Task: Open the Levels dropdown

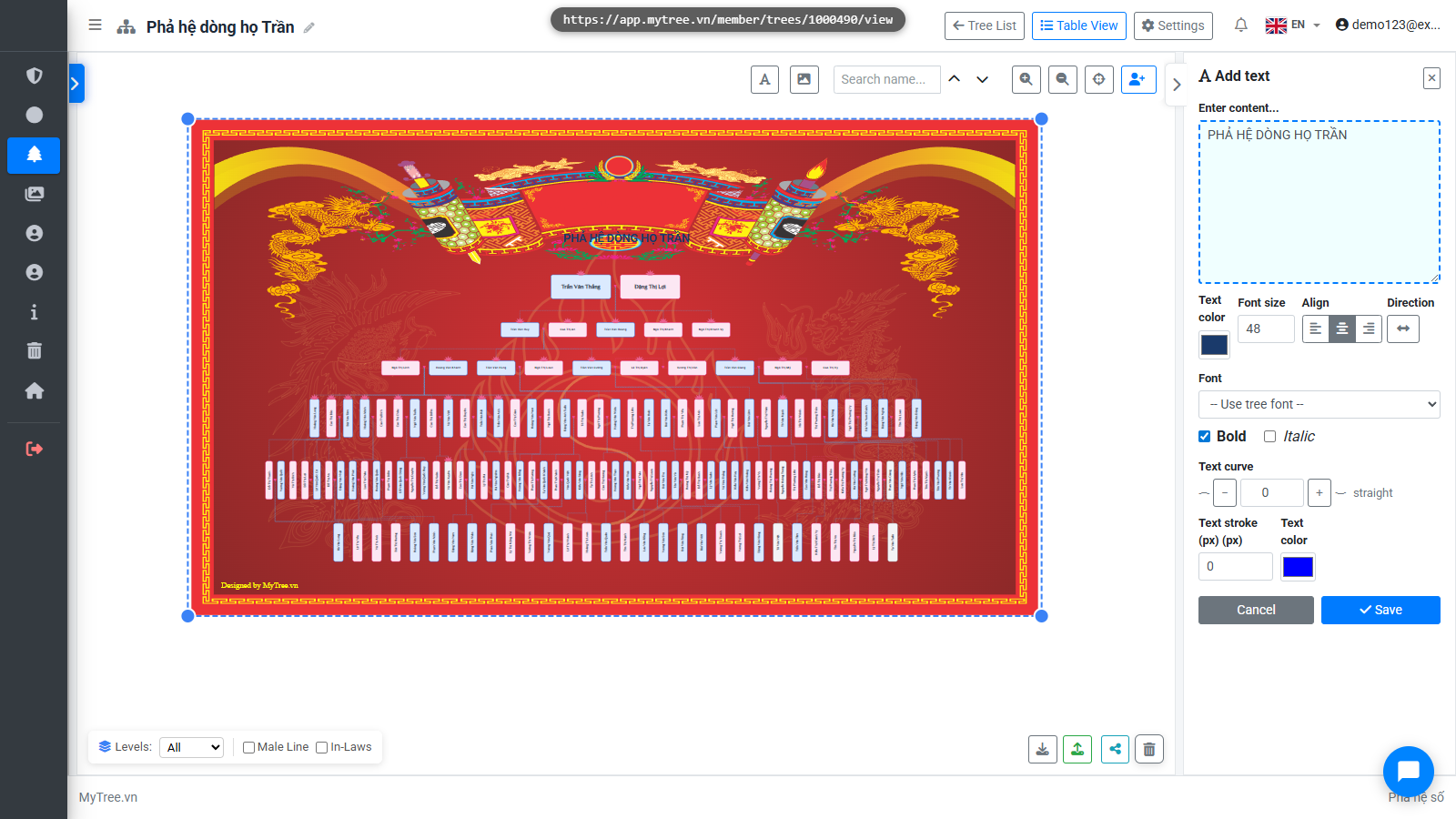Action: [x=191, y=747]
